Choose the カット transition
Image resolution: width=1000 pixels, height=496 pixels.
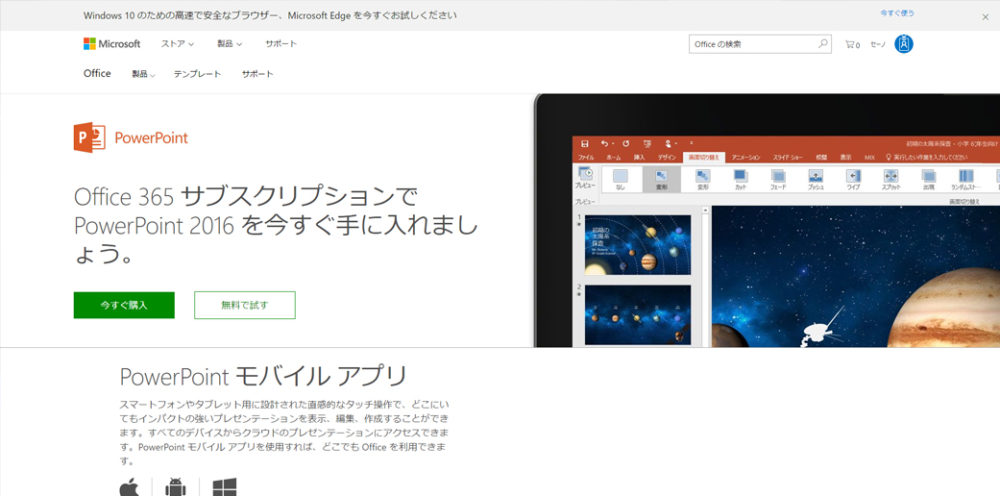point(740,179)
